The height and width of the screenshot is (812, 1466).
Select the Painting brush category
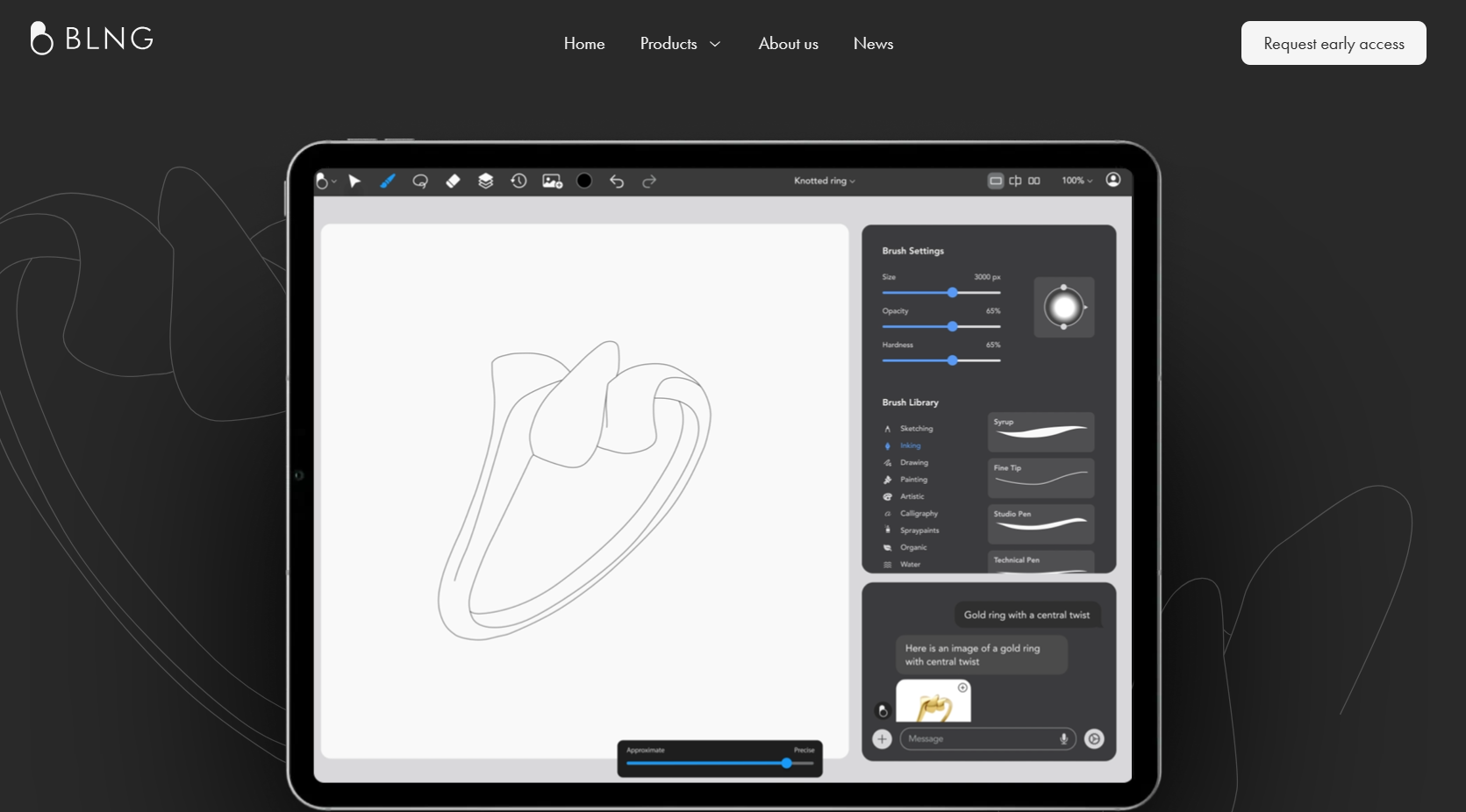click(913, 480)
